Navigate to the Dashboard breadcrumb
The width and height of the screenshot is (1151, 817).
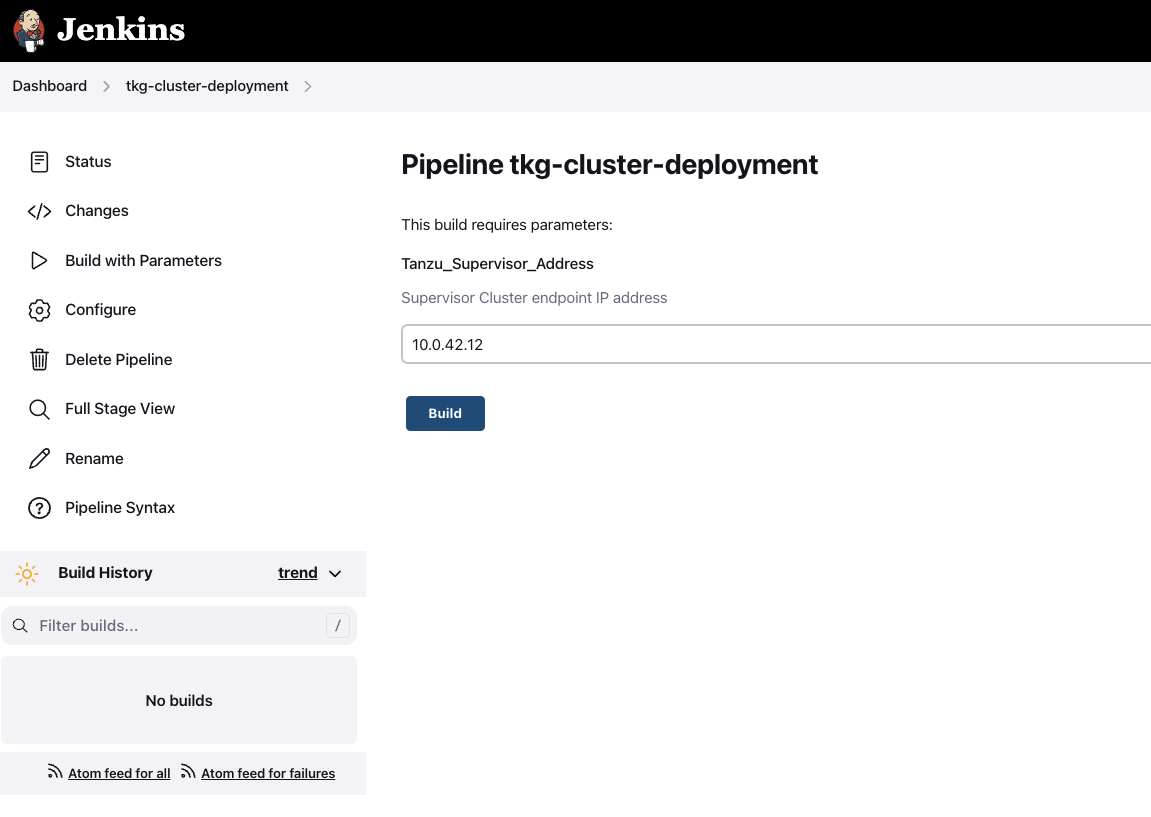pos(49,86)
